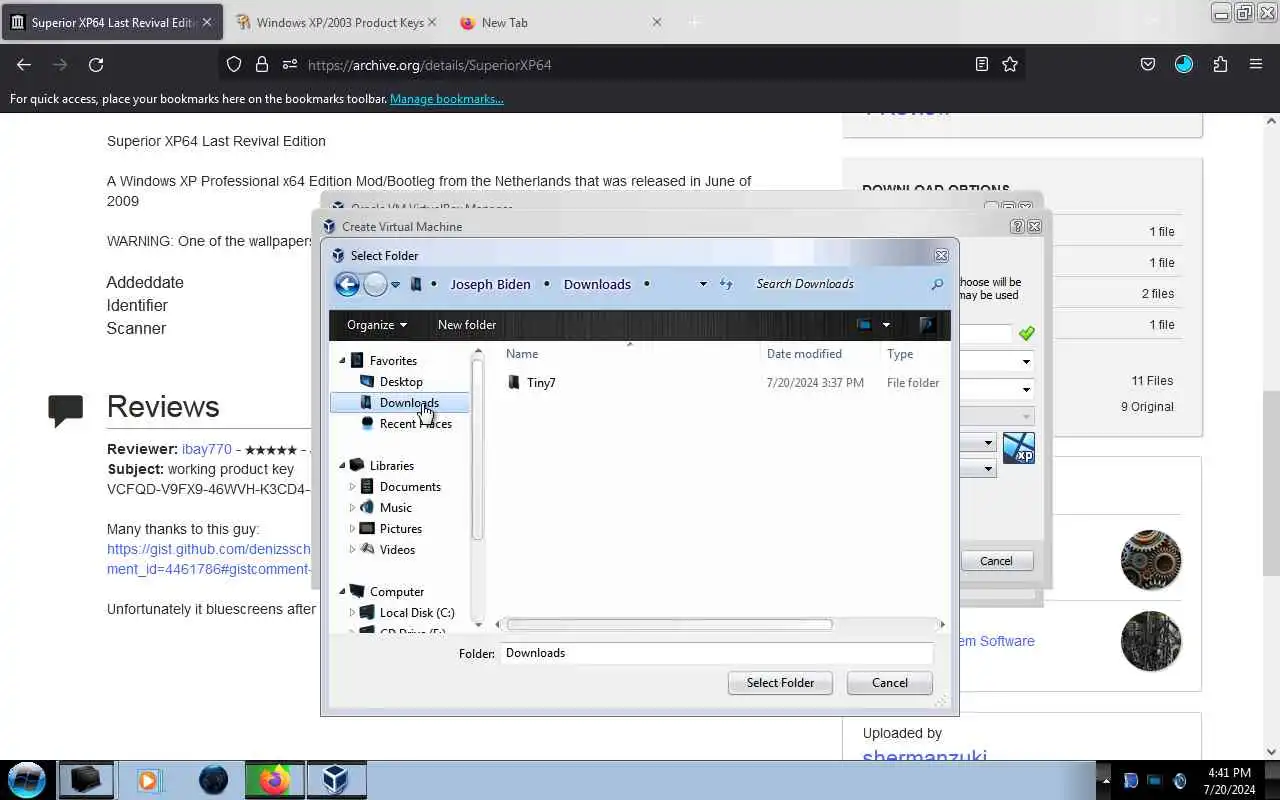
Task: Reload the archive.org page
Action: (x=96, y=64)
